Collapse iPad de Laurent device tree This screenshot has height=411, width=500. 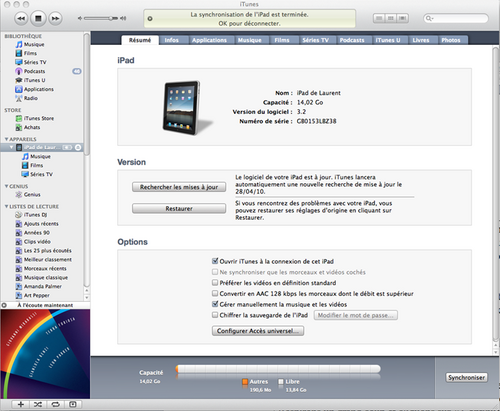point(12,147)
